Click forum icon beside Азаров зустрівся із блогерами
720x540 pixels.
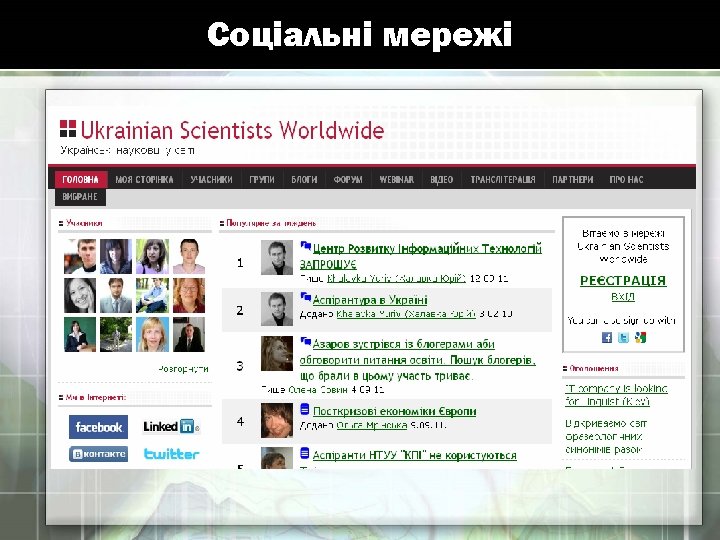pyautogui.click(x=305, y=342)
